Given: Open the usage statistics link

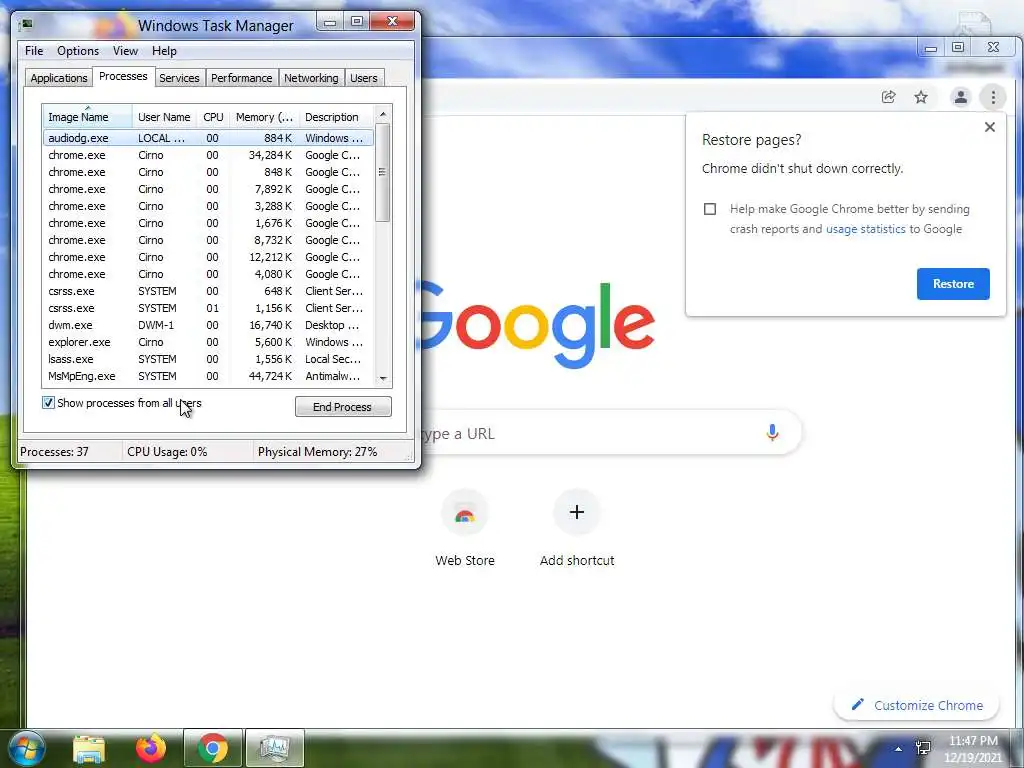Looking at the screenshot, I should pos(865,229).
